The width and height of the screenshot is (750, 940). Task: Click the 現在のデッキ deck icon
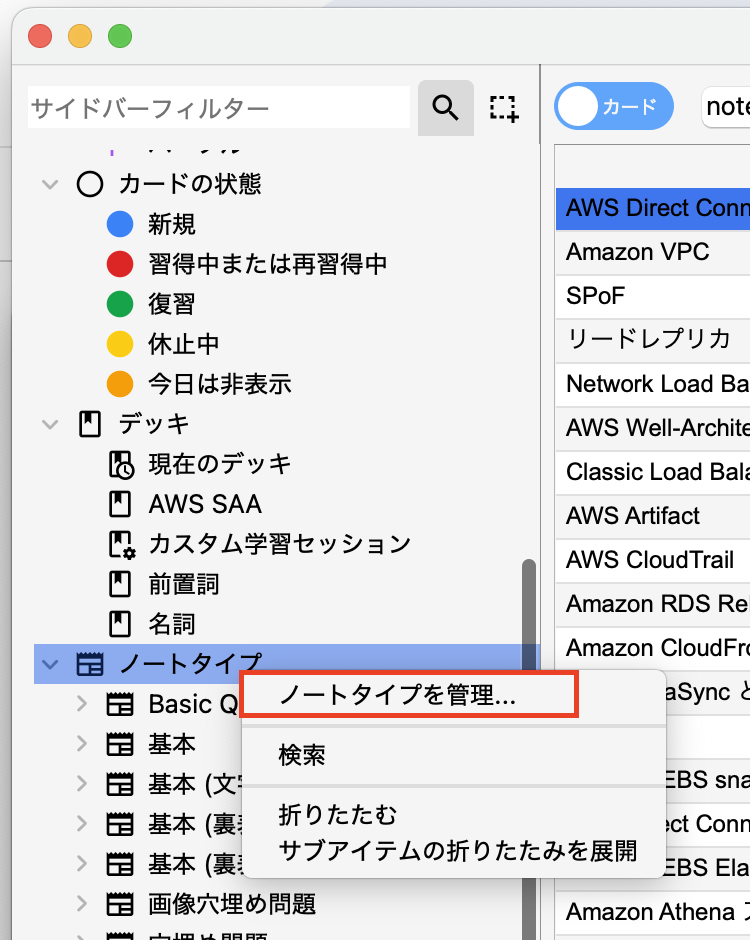pyautogui.click(x=120, y=464)
